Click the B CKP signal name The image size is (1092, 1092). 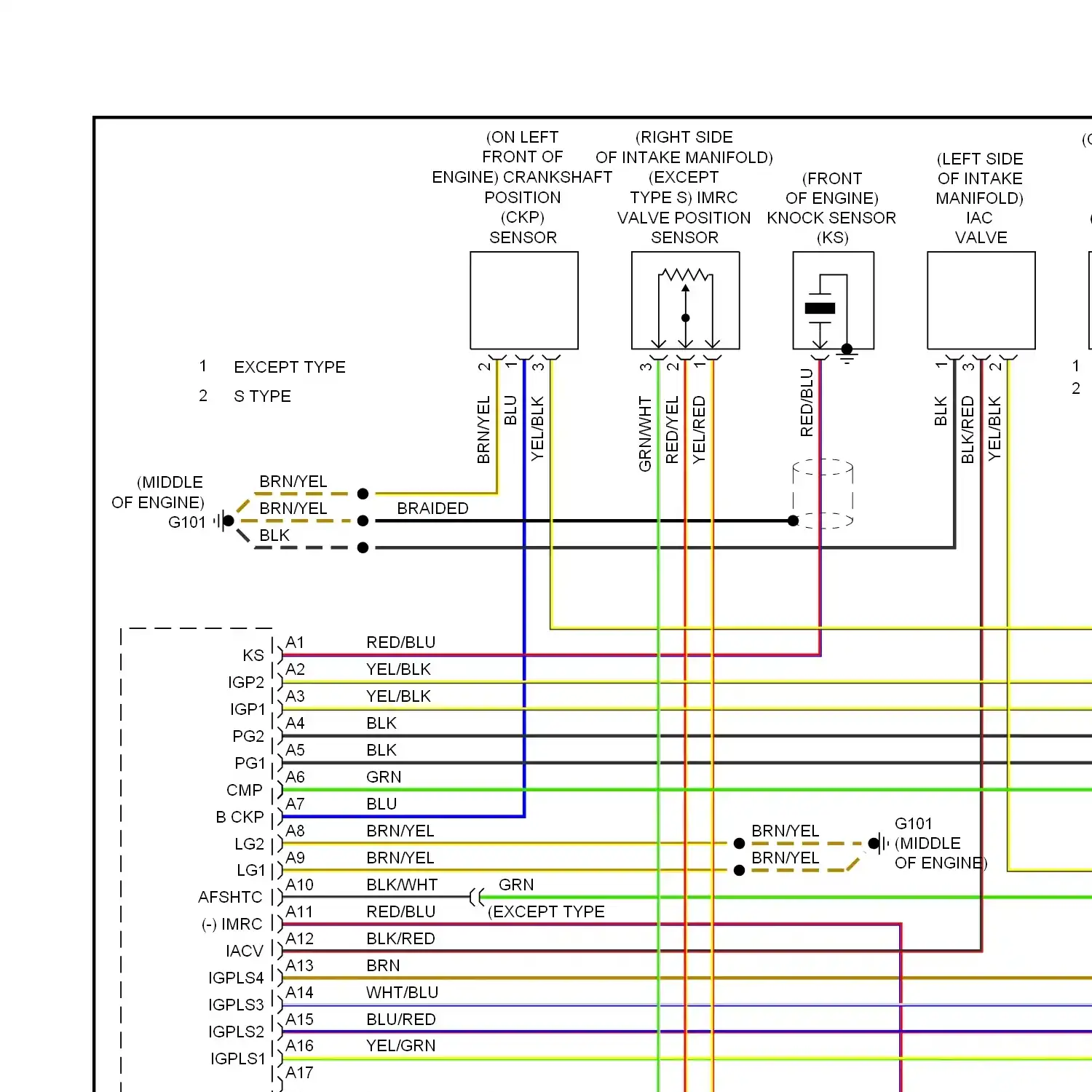pos(240,817)
